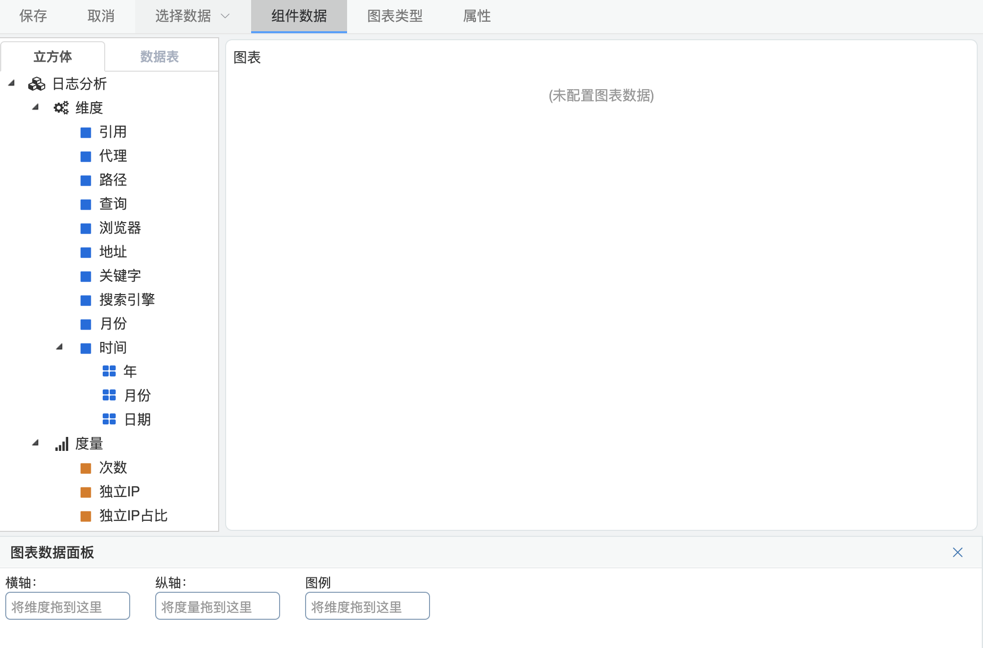
Task: Click the blue square icon beside 时间
Action: tap(86, 348)
